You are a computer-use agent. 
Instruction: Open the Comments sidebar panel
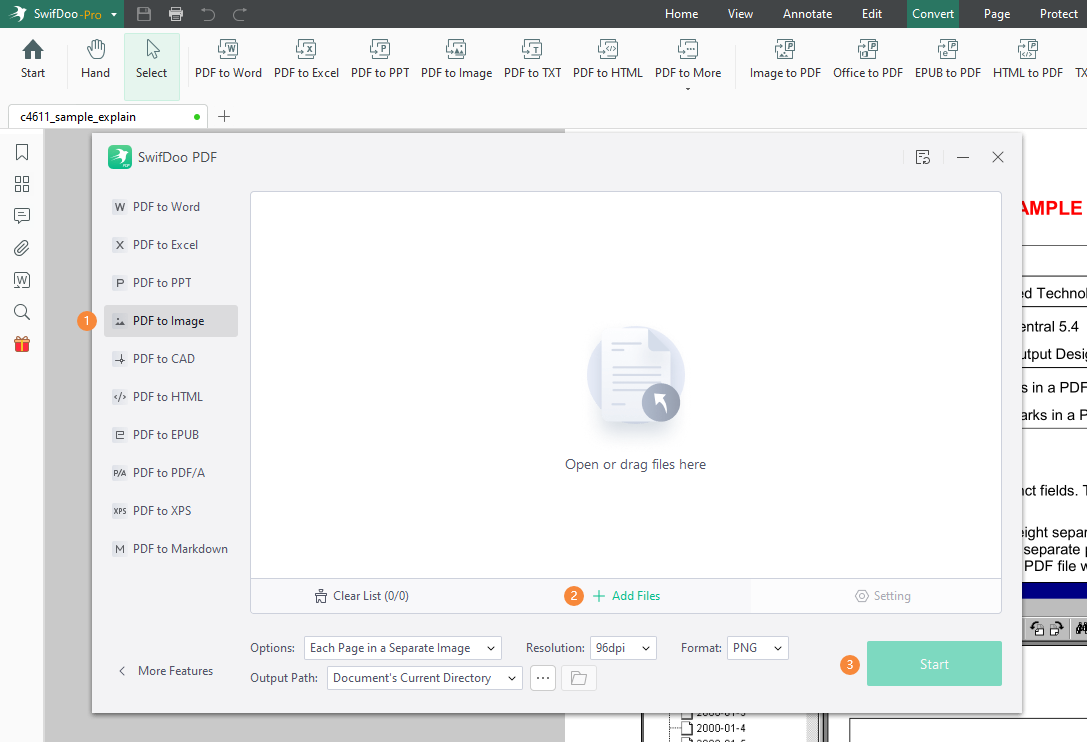(x=22, y=216)
